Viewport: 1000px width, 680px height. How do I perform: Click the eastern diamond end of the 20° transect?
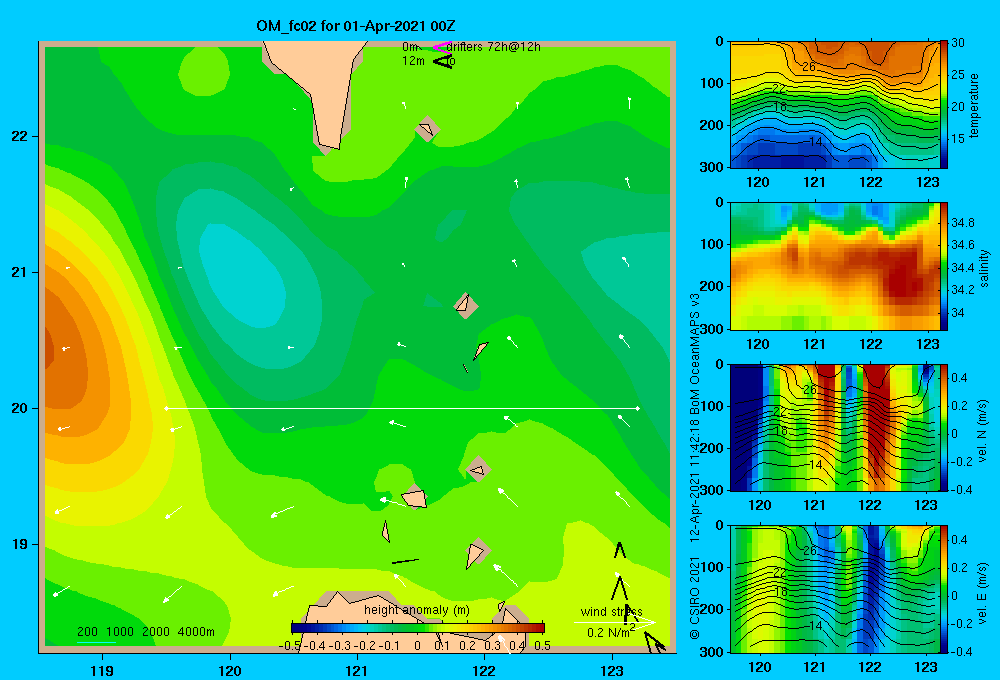(x=638, y=408)
